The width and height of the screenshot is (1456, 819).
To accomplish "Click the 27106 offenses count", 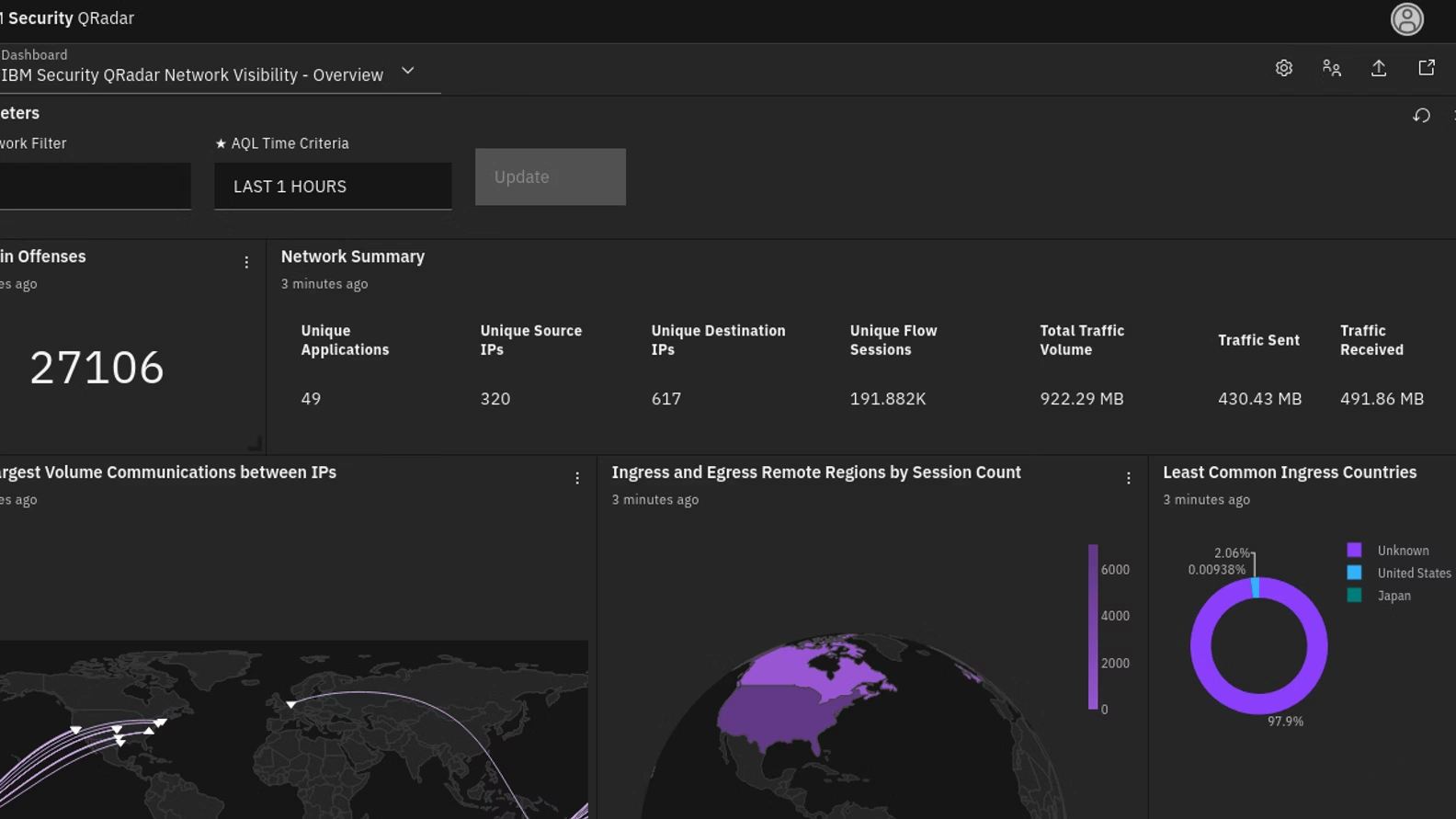I will [97, 368].
